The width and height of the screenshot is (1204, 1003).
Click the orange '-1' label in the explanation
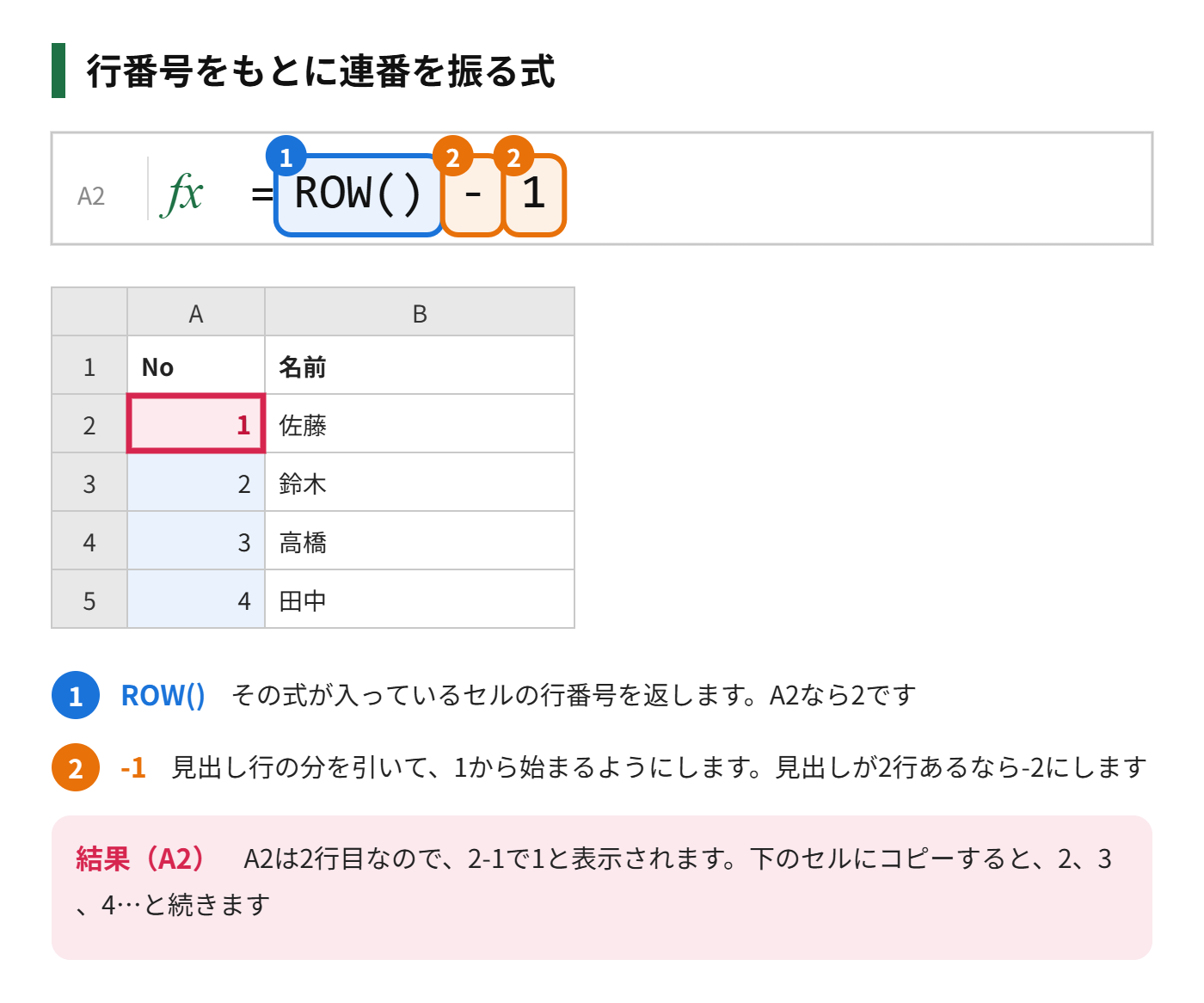[133, 767]
